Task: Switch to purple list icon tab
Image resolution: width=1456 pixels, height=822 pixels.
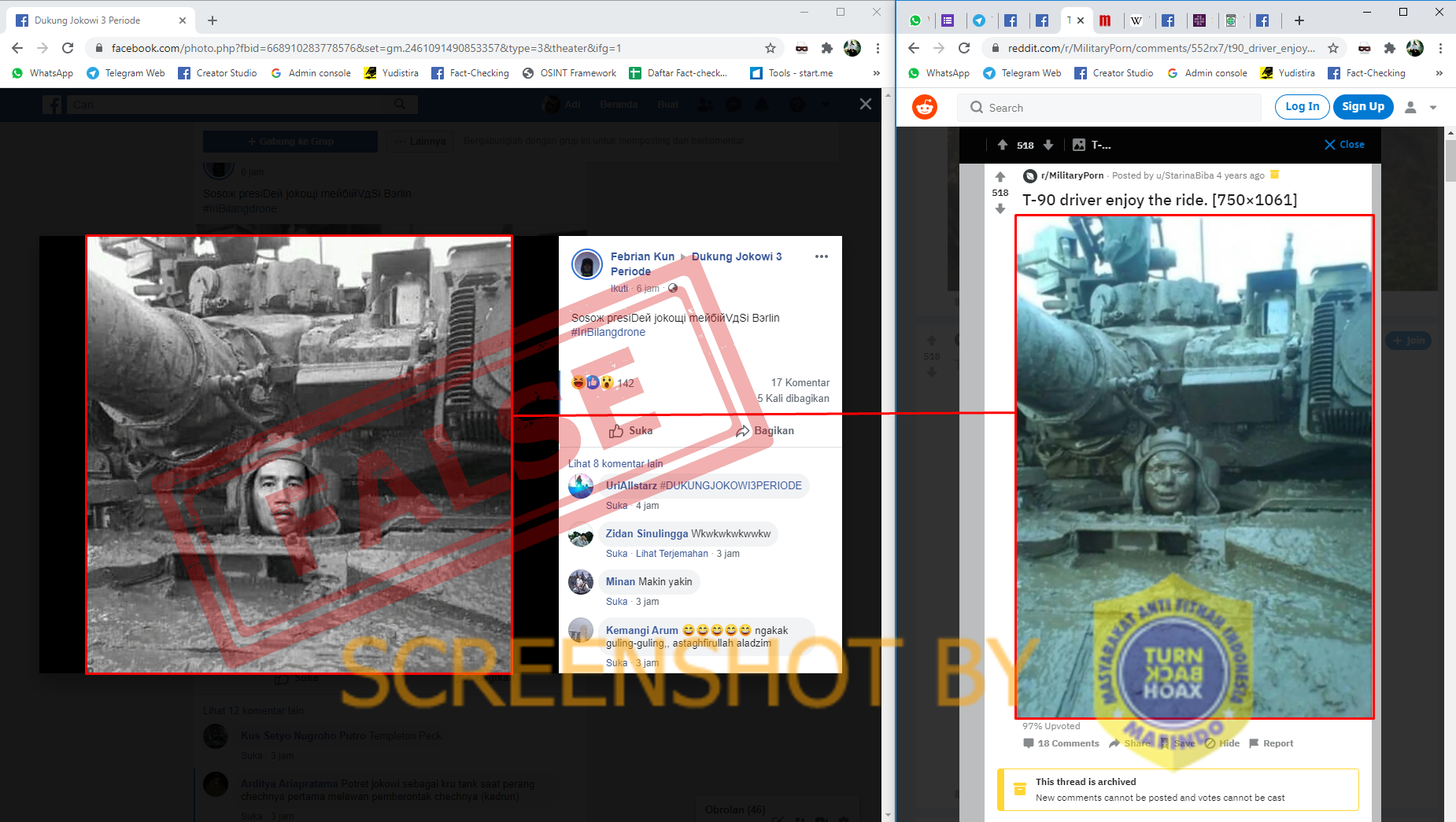Action: coord(948,20)
